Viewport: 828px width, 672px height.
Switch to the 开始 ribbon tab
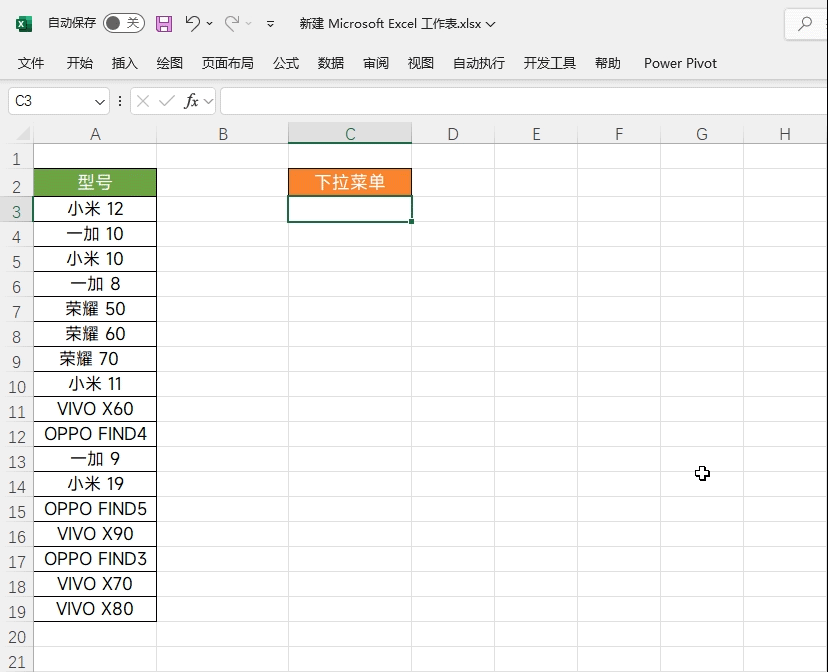coord(80,63)
